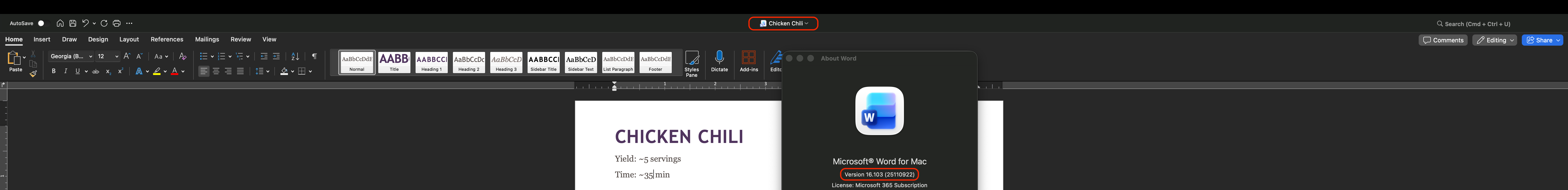
Task: Toggle numbered list formatting
Action: [x=222, y=56]
